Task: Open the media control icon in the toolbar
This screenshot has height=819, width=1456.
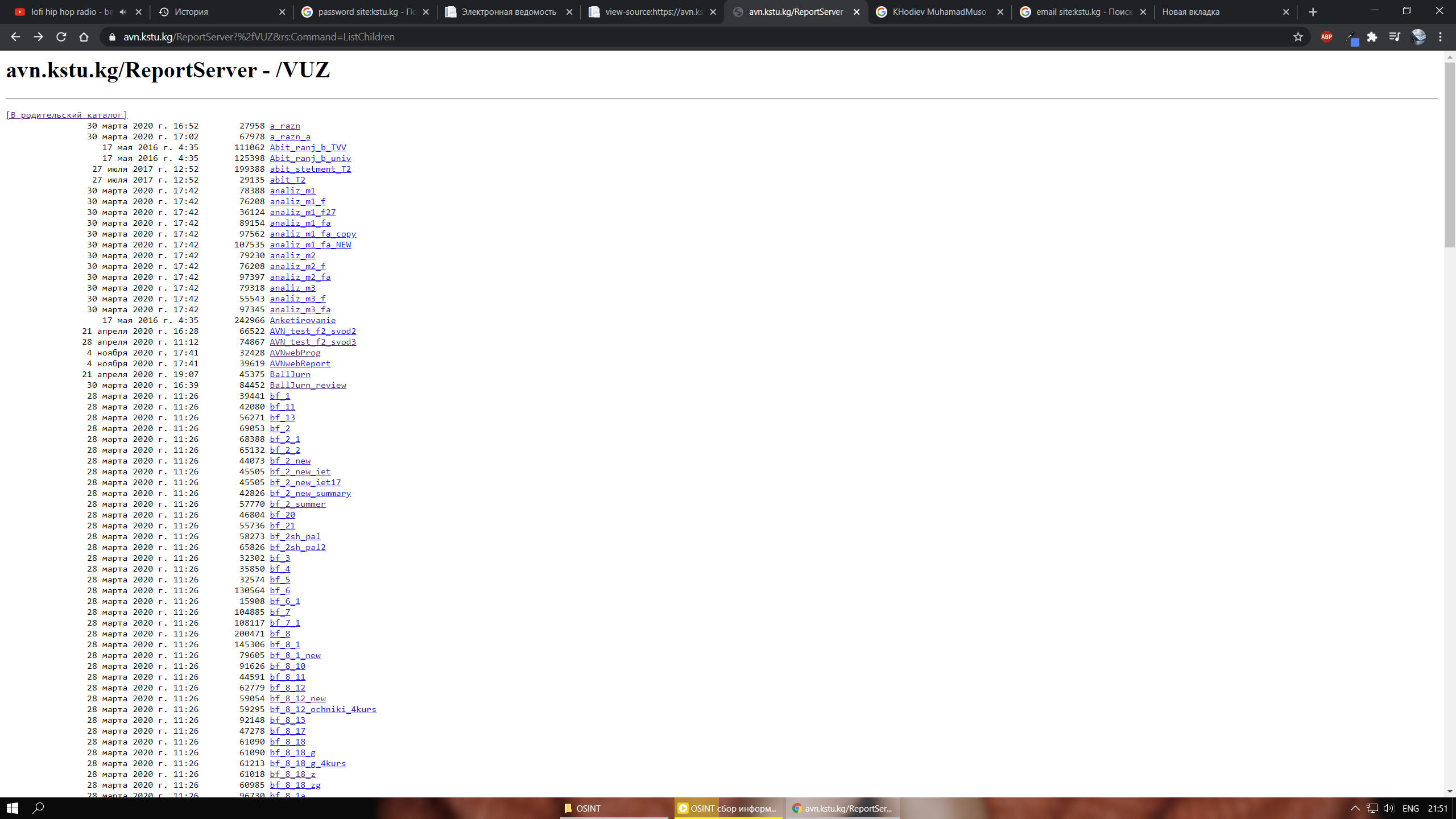Action: click(1395, 37)
